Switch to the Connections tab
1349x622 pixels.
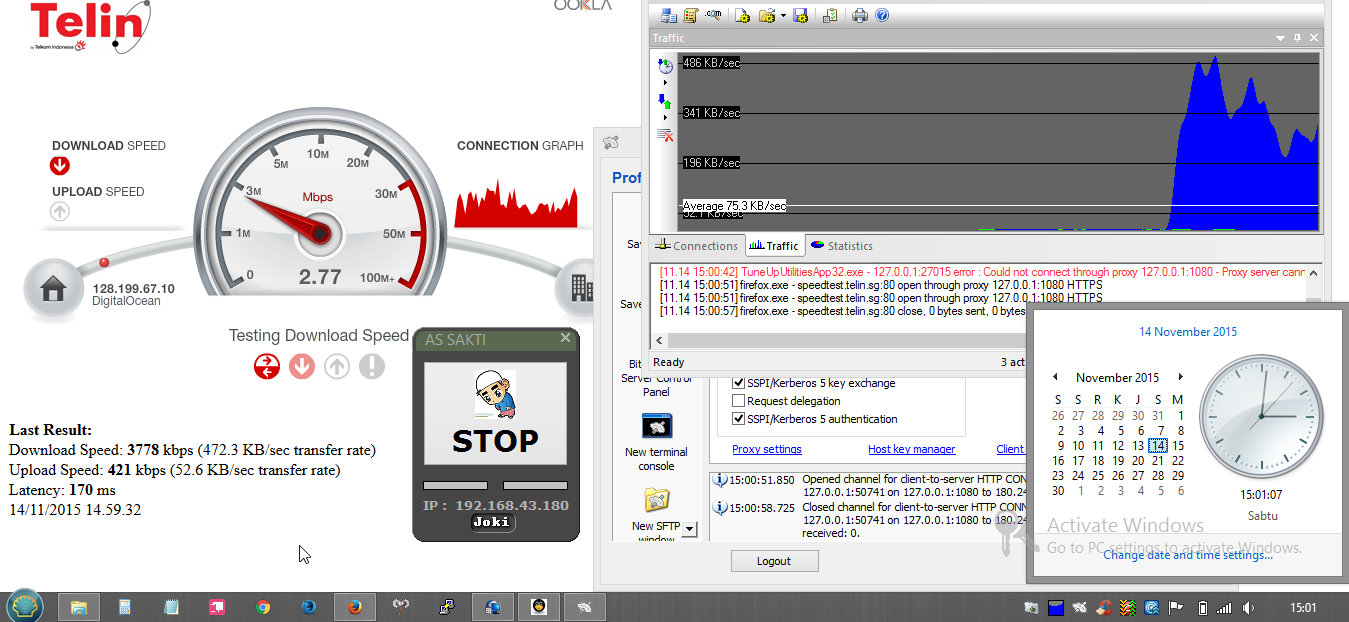pos(696,246)
